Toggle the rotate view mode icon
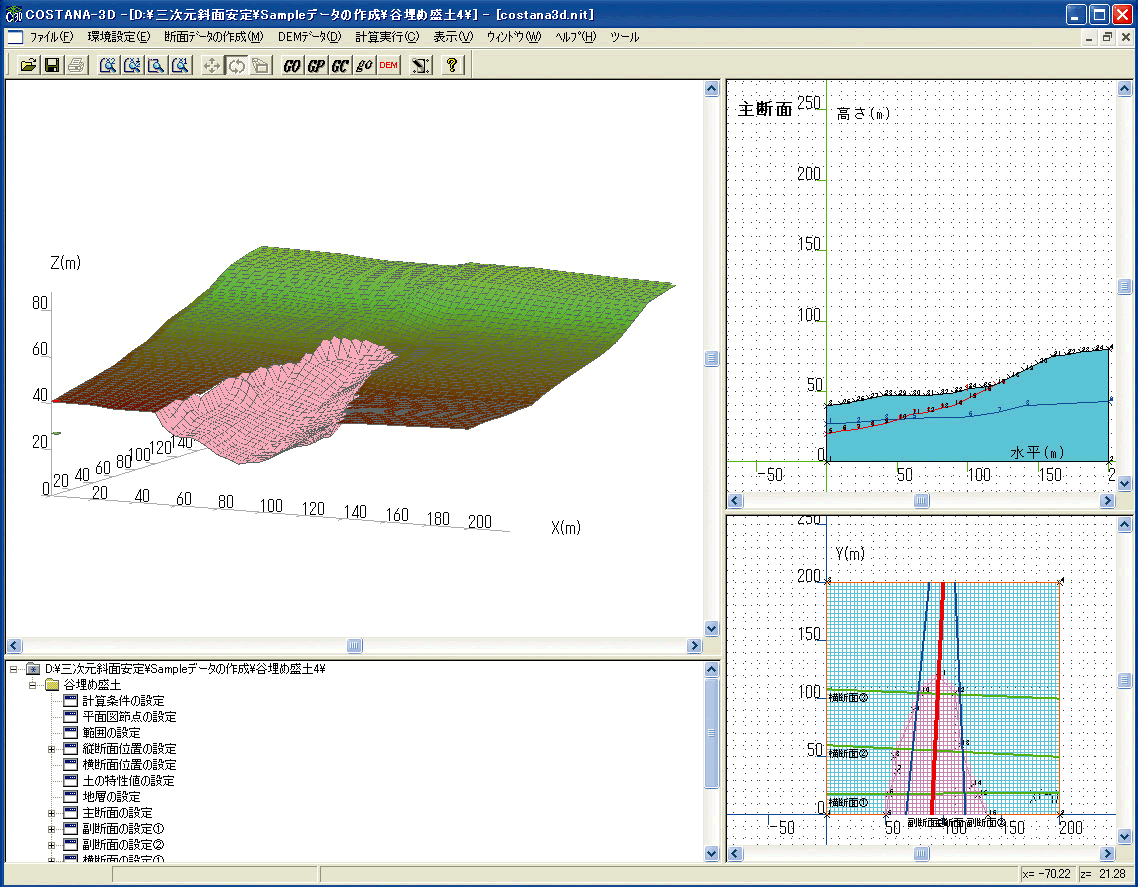 point(236,66)
